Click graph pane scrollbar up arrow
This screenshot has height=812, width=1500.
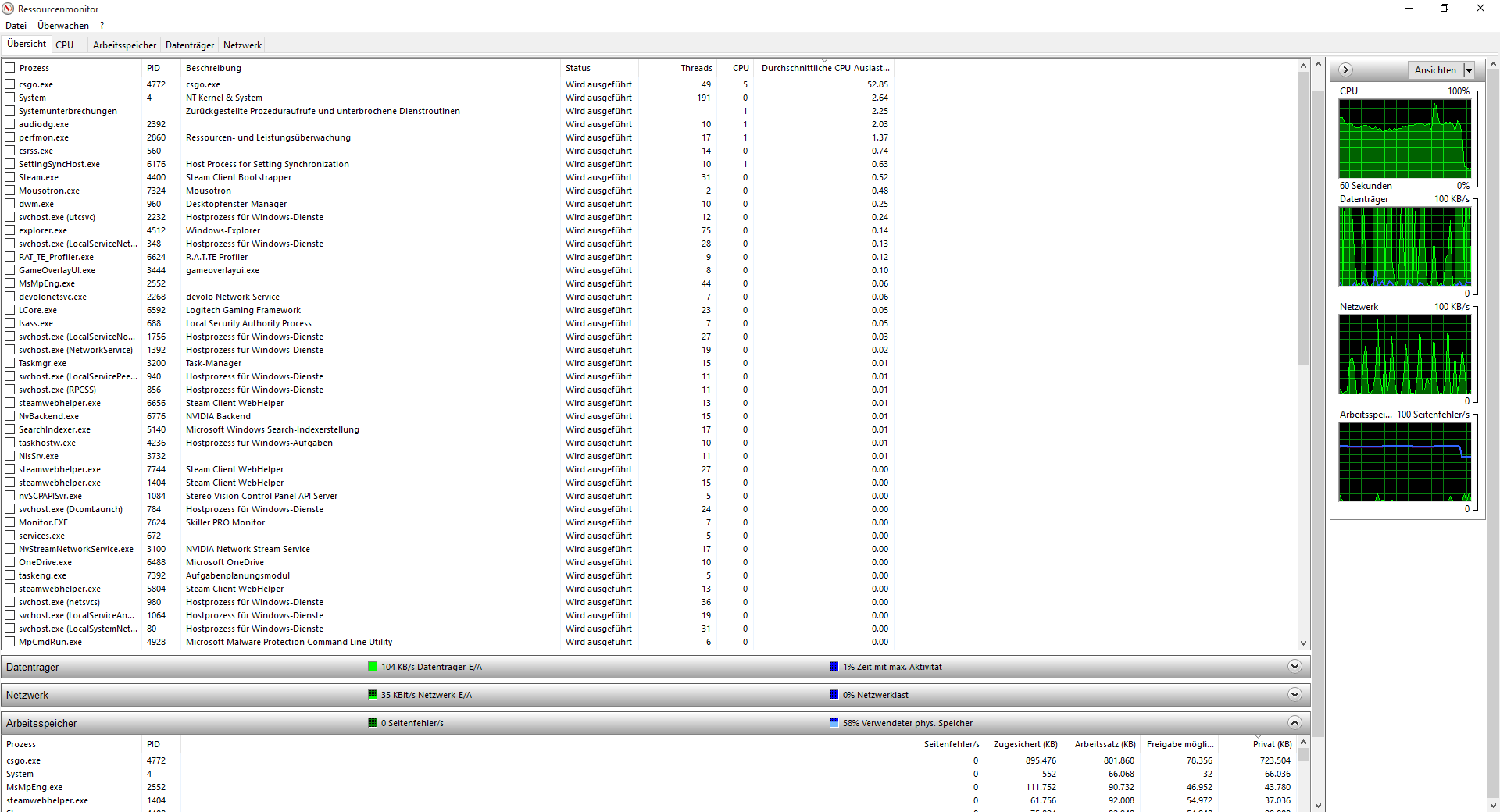coord(1493,65)
